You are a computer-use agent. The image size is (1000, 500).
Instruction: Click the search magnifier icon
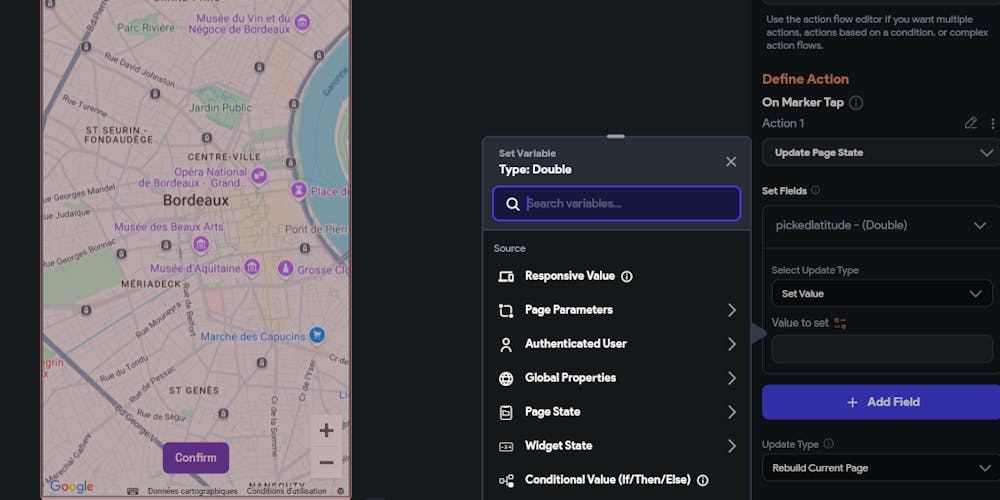point(513,204)
